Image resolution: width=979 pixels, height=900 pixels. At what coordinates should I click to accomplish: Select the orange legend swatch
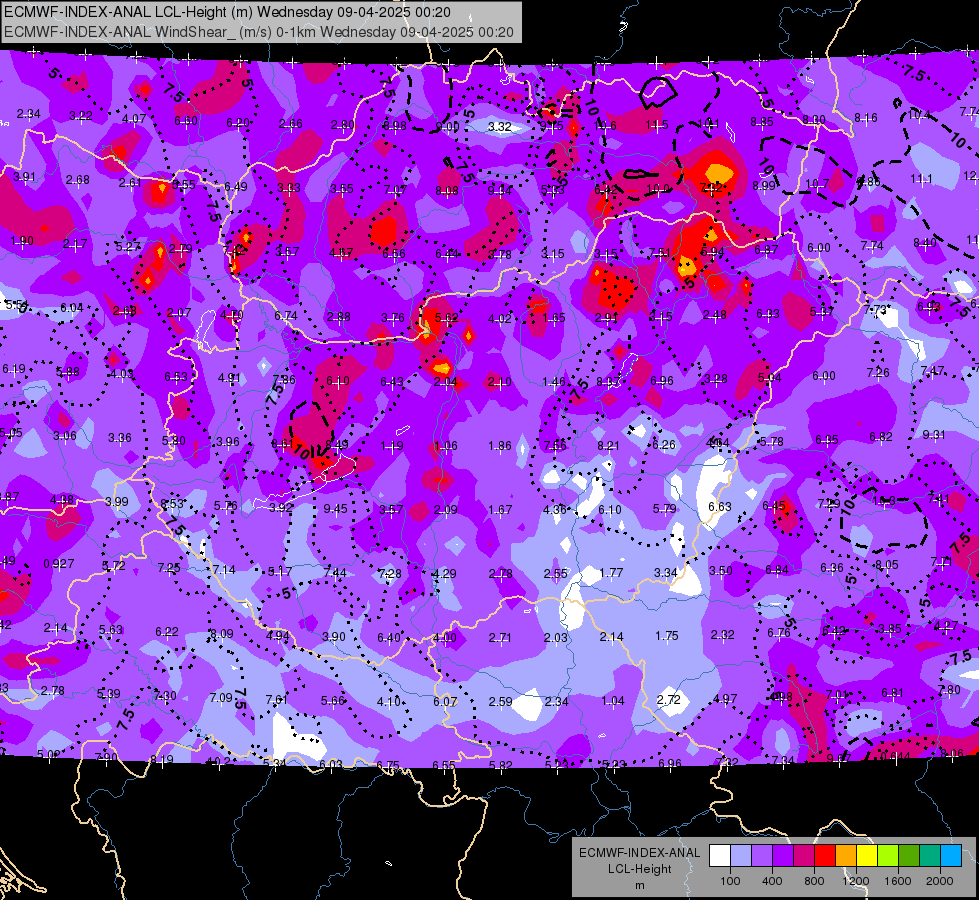(x=846, y=856)
